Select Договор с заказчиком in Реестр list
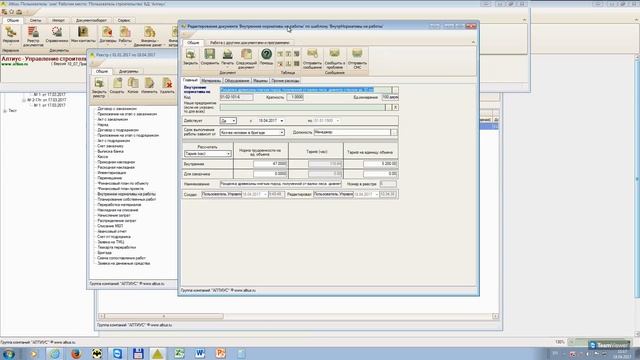Viewport: 640px width, 360px height. (x=117, y=109)
